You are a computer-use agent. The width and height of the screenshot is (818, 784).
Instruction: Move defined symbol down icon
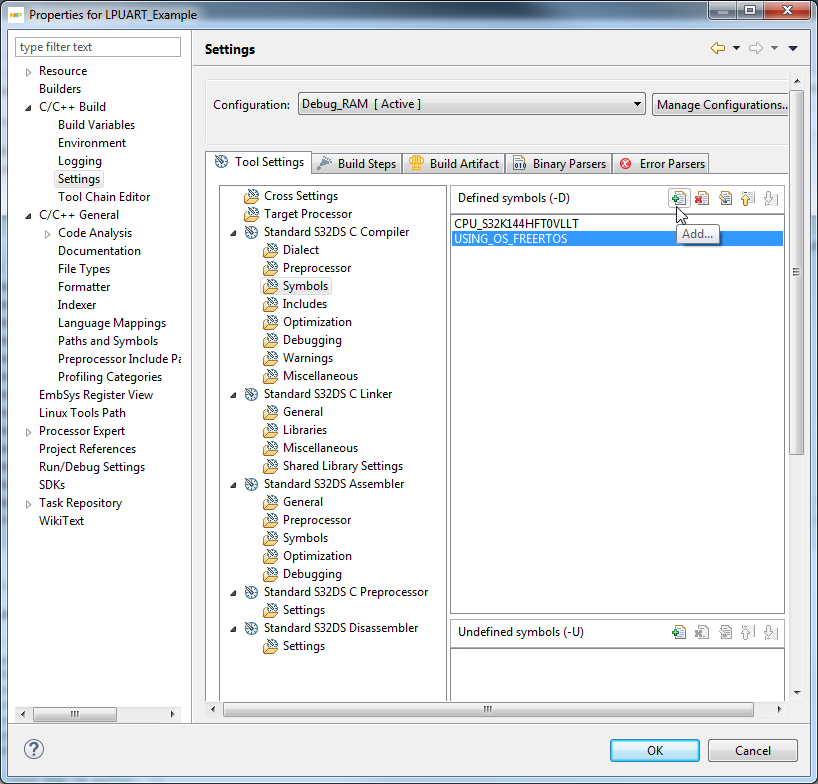click(x=770, y=198)
